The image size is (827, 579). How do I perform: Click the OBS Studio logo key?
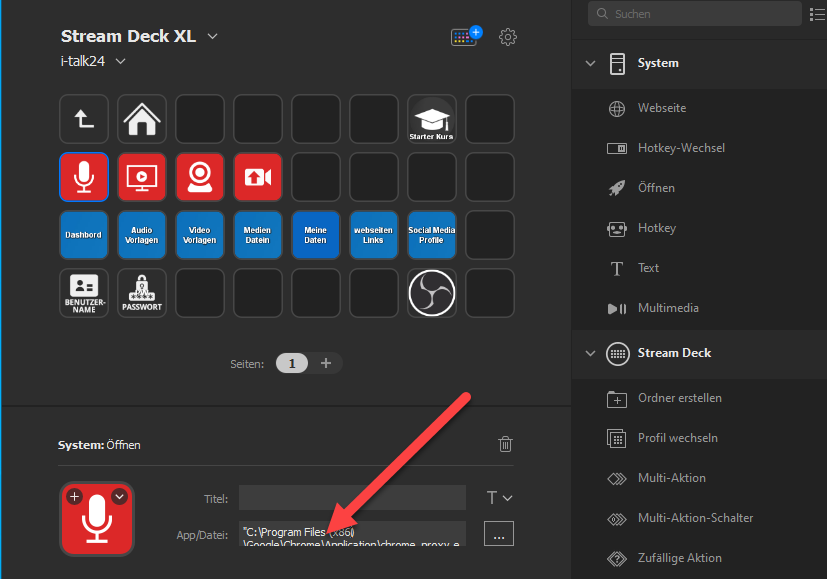[x=432, y=293]
